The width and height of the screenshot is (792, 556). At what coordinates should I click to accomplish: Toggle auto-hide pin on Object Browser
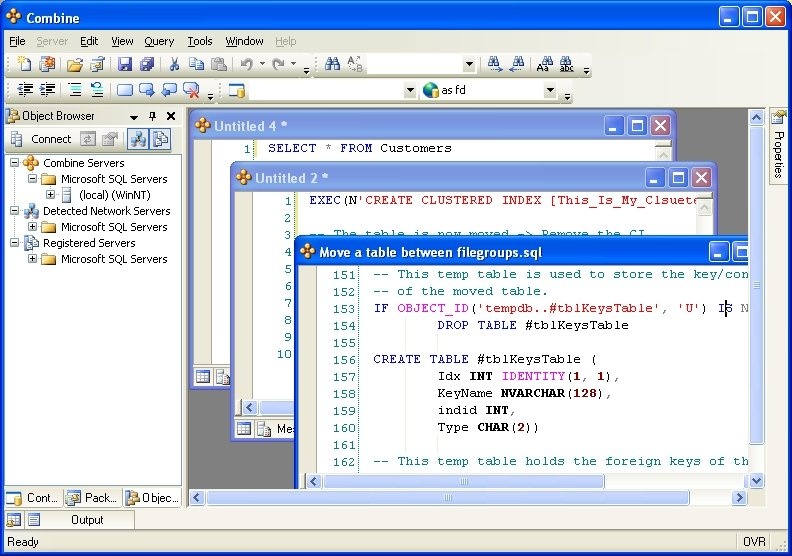coord(152,116)
